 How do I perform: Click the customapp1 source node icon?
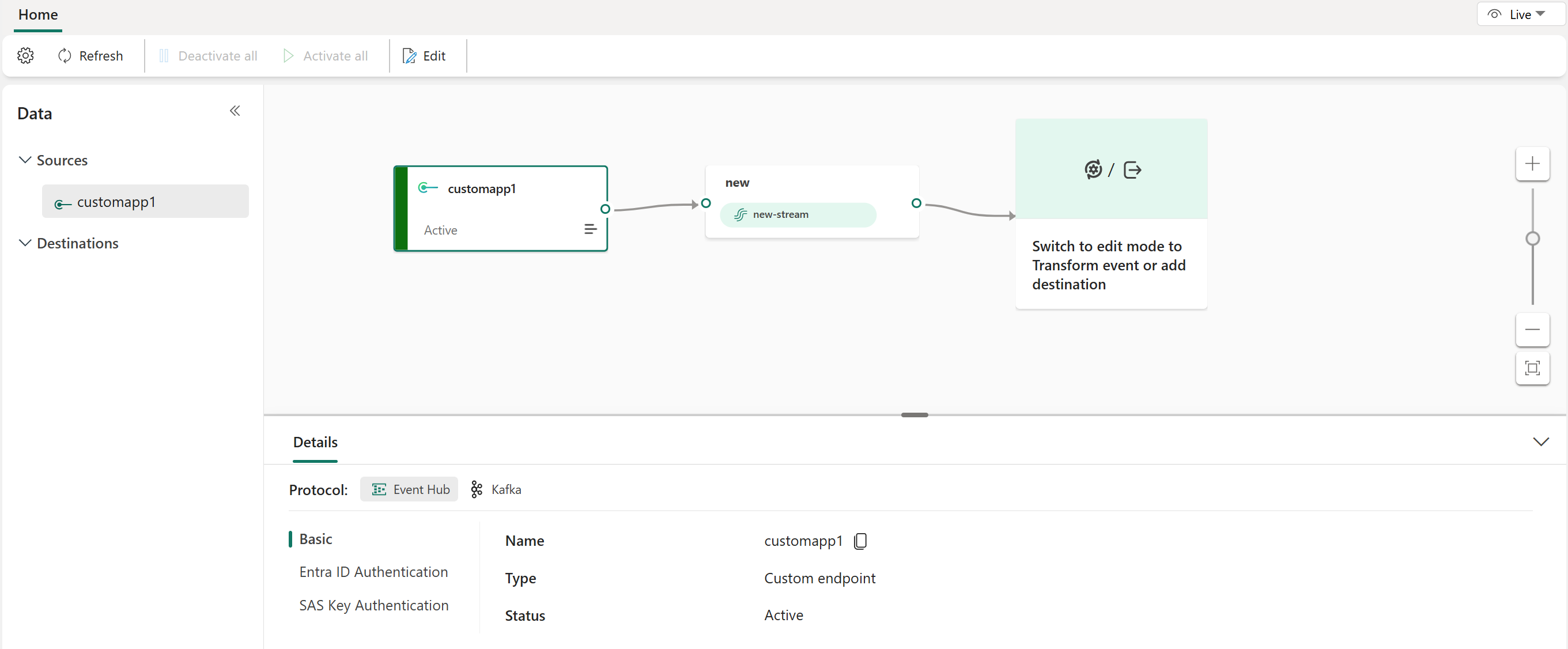(x=428, y=188)
